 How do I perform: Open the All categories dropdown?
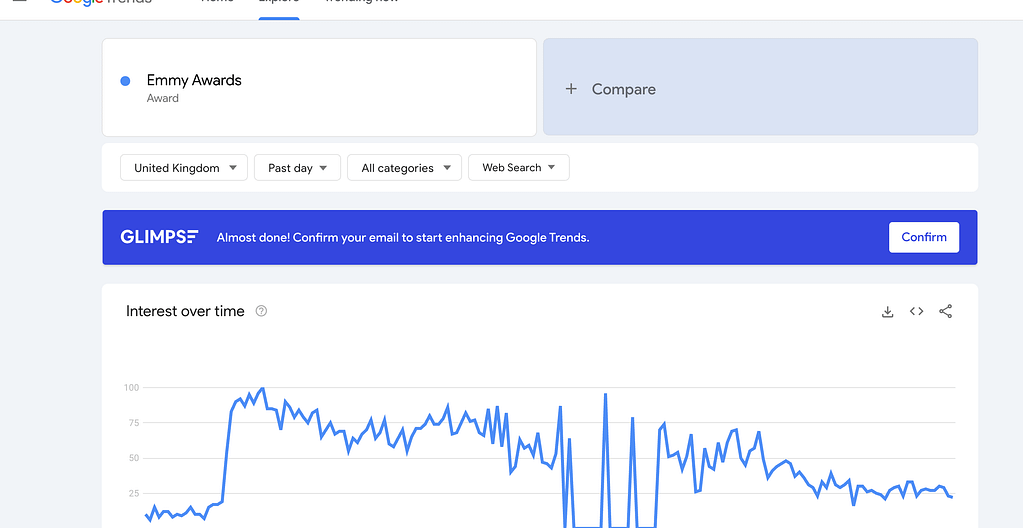pyautogui.click(x=405, y=168)
